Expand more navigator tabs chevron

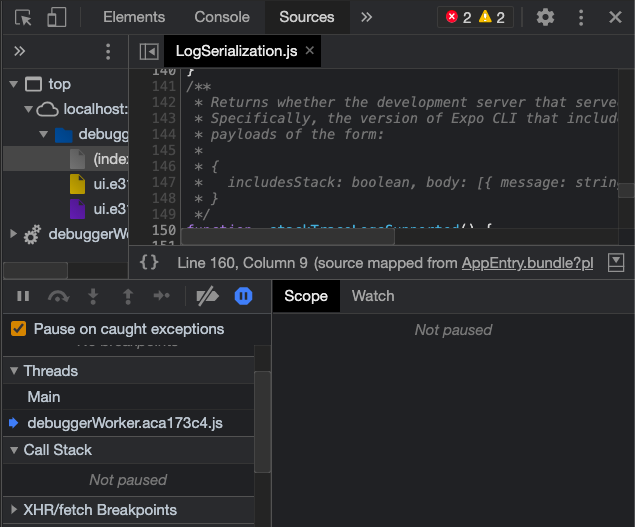coord(19,51)
